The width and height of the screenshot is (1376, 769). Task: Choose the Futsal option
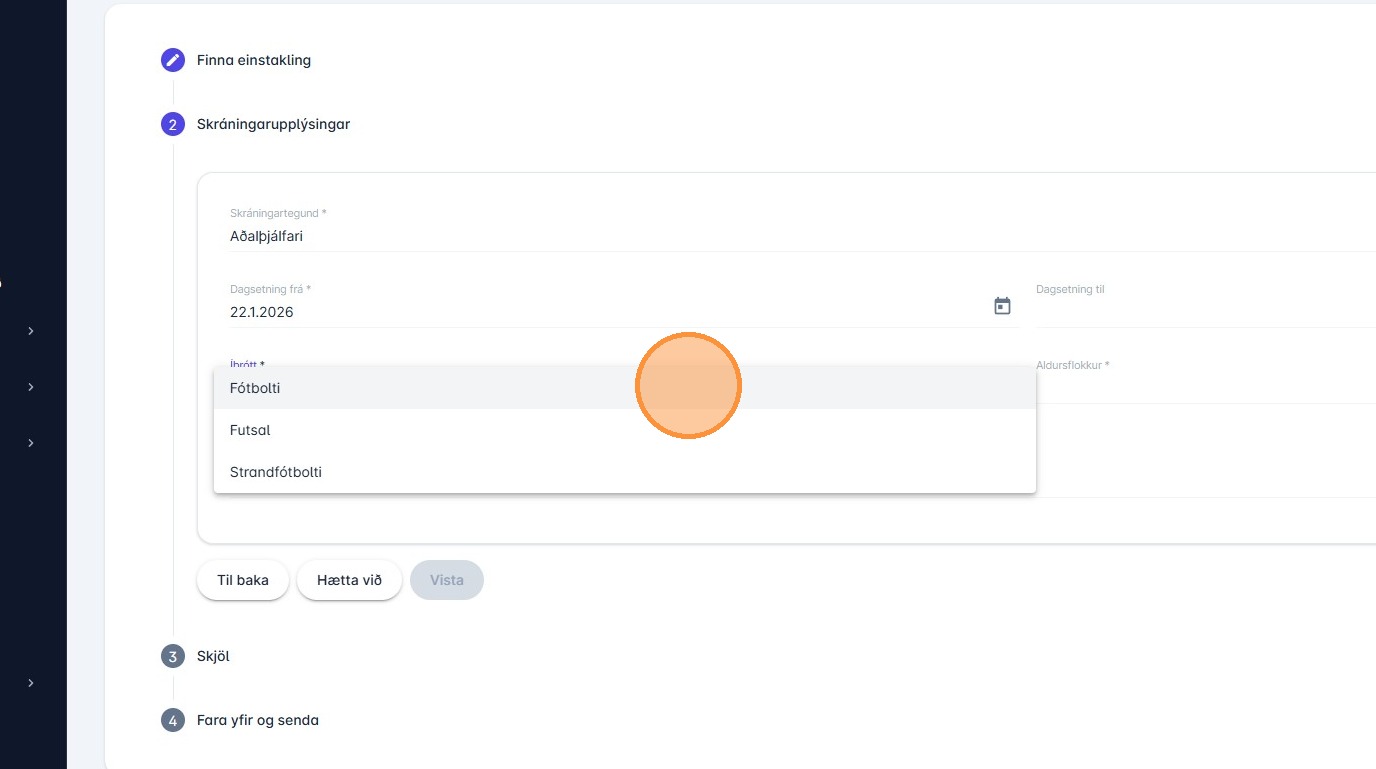click(x=250, y=430)
